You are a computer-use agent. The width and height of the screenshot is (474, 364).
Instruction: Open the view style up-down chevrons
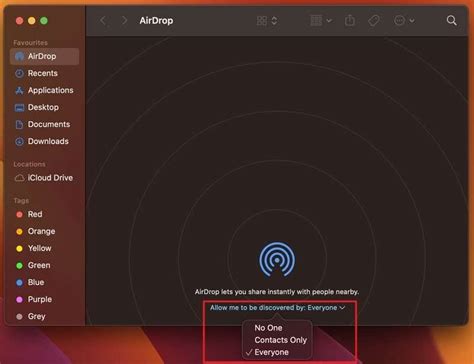[x=274, y=21]
